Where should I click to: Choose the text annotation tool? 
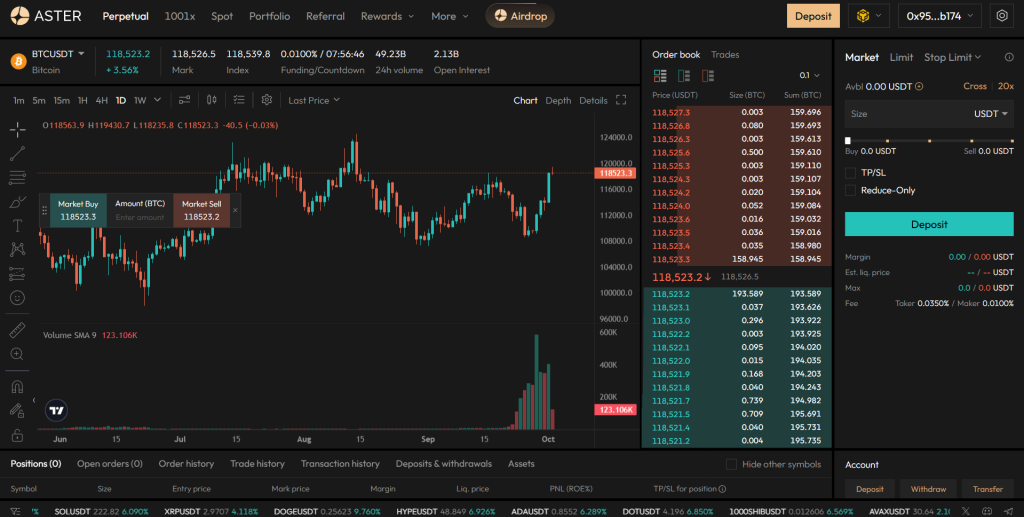click(17, 225)
